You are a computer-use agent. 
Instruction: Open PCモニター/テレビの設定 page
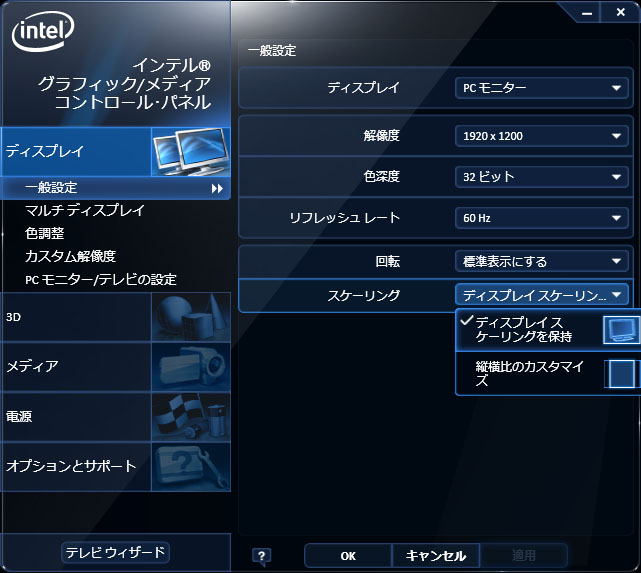tap(101, 280)
